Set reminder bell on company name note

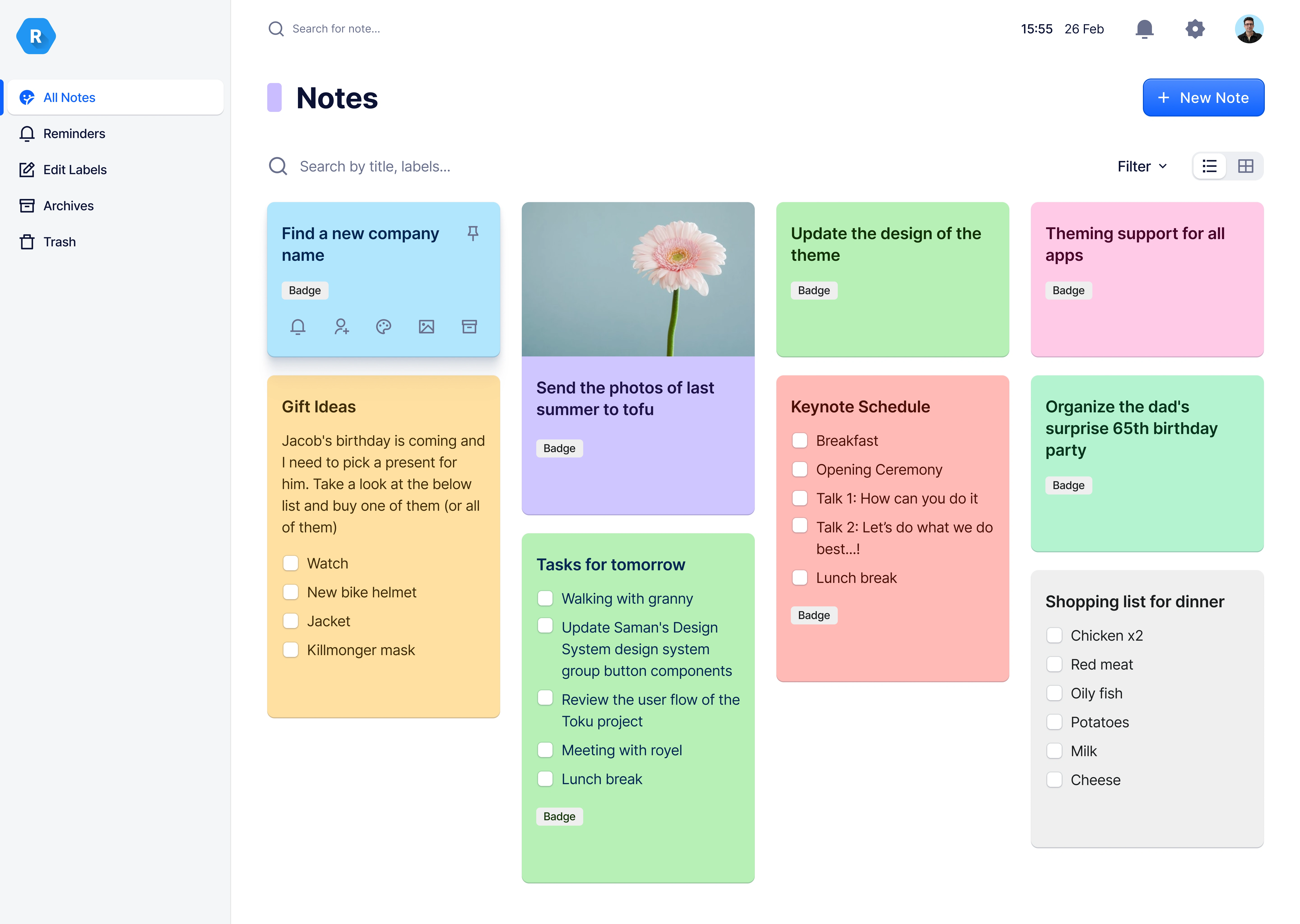[x=298, y=327]
